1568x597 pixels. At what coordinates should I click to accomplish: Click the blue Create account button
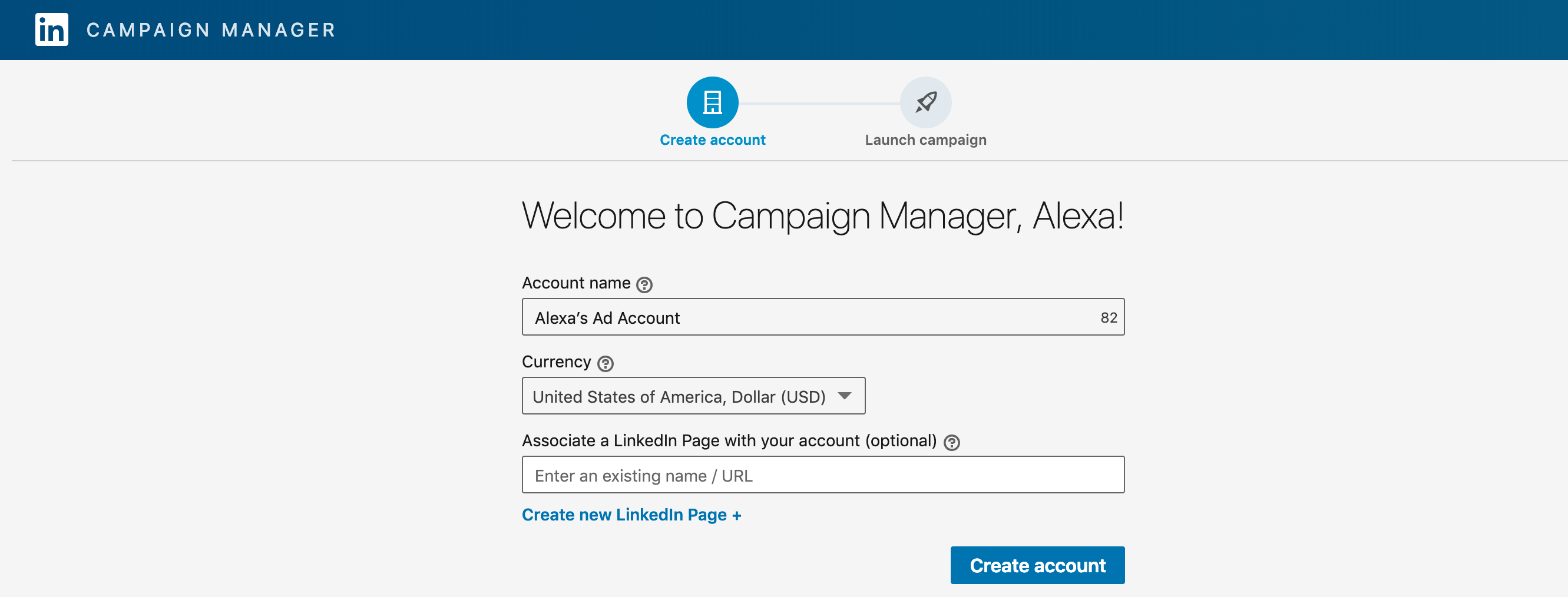click(1037, 565)
